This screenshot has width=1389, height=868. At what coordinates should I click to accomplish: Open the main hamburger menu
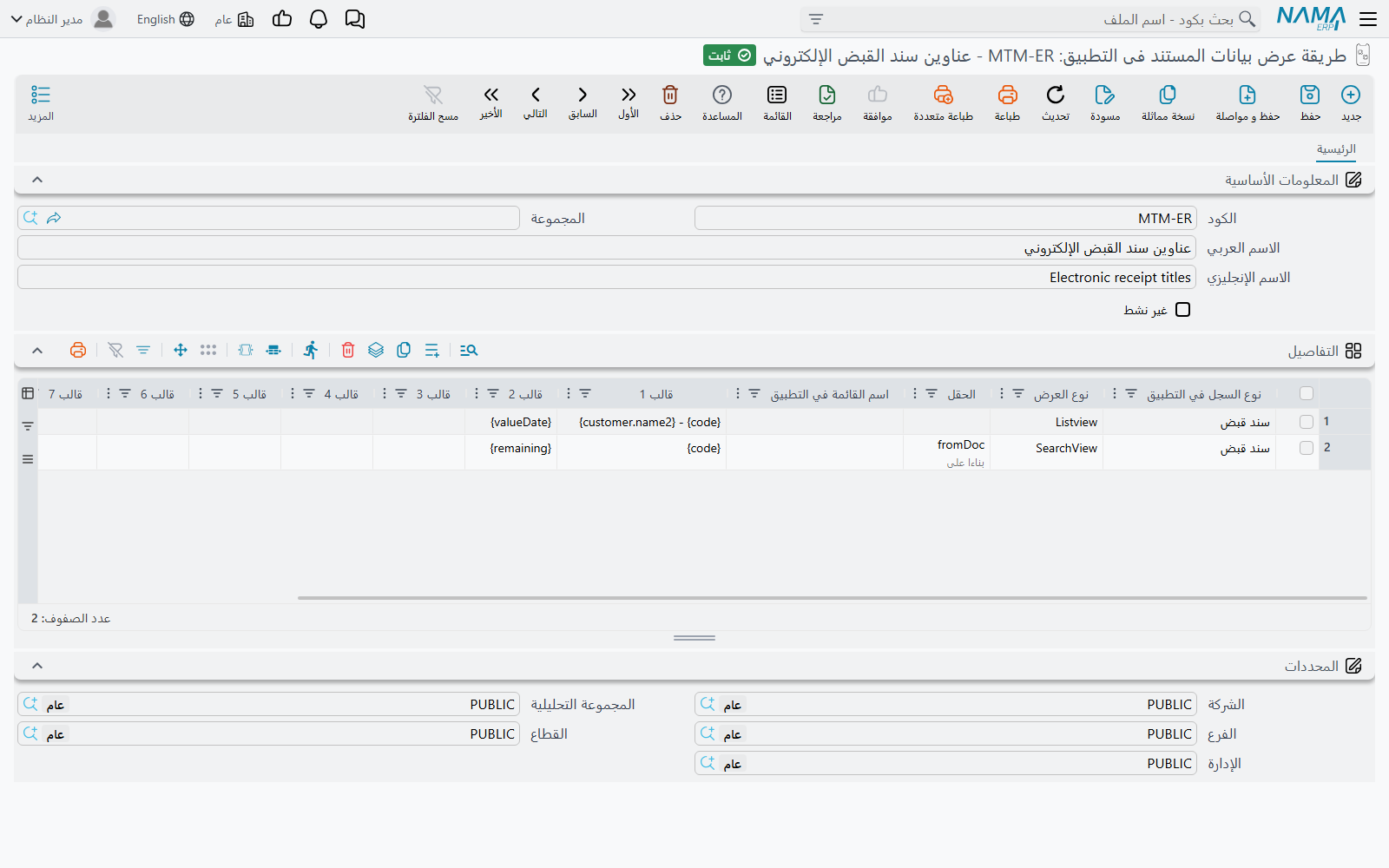1368,19
